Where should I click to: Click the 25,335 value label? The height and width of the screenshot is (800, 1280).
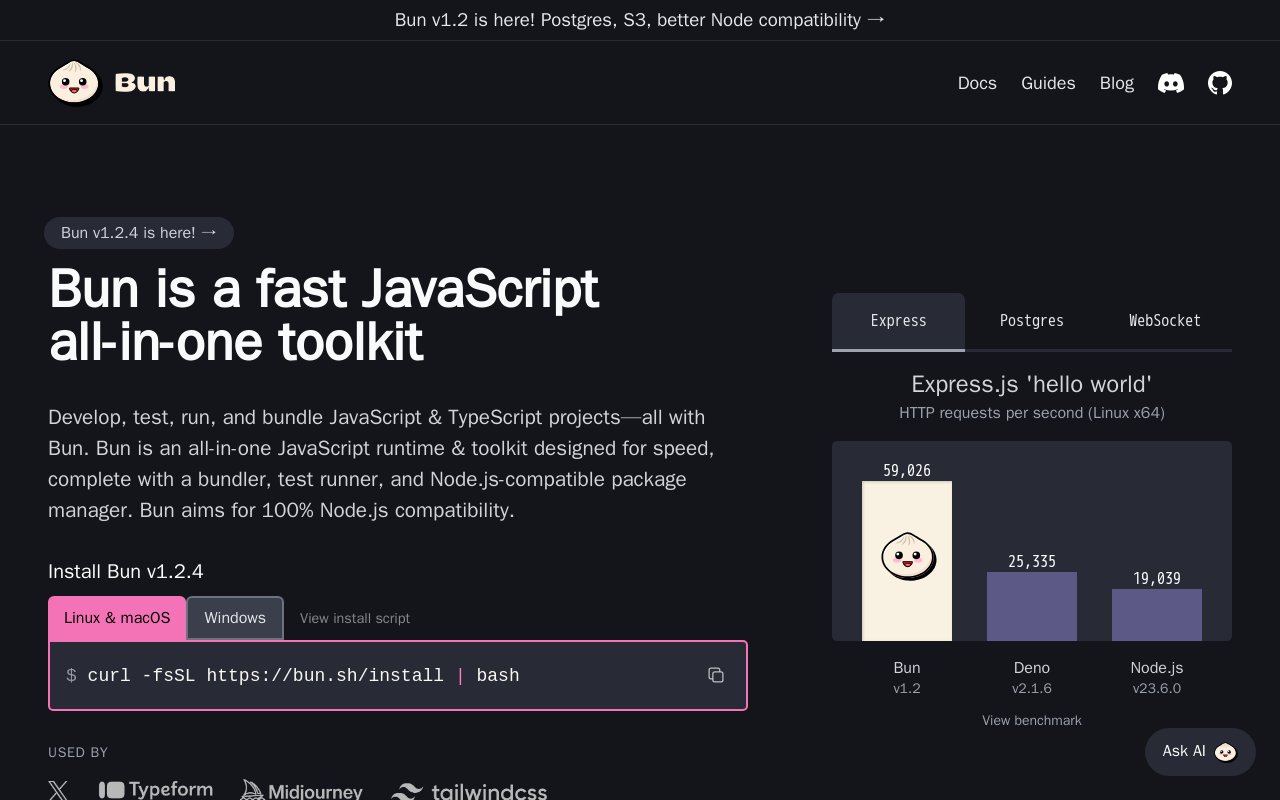point(1032,561)
